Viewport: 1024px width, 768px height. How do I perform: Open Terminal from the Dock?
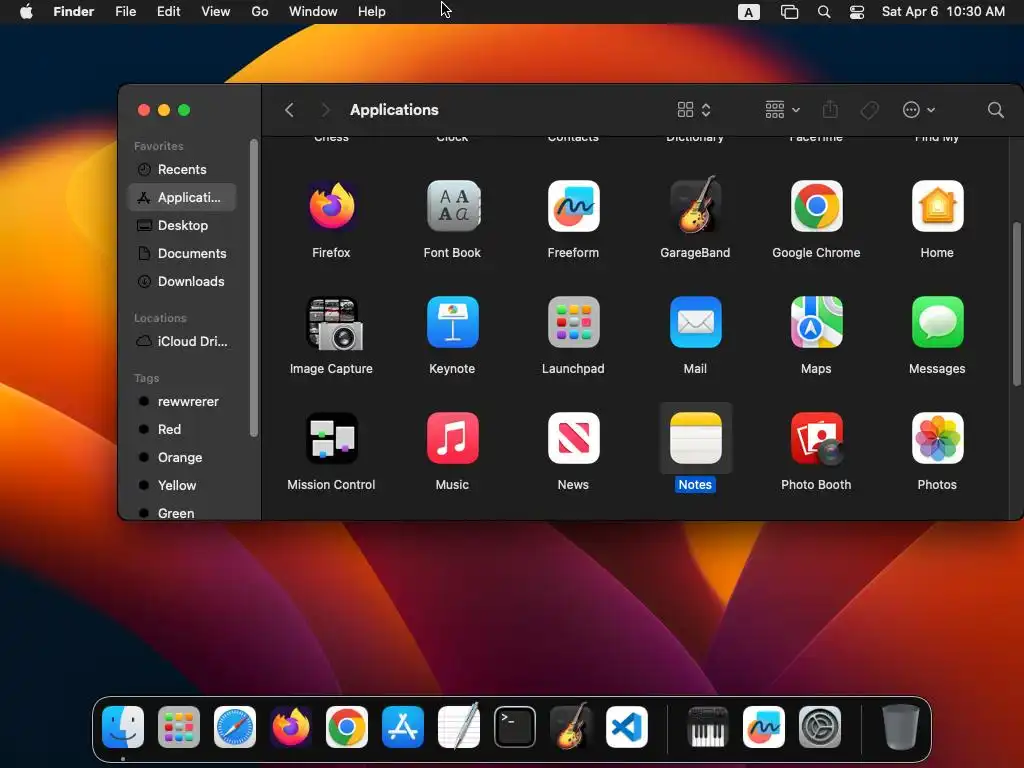[x=515, y=727]
